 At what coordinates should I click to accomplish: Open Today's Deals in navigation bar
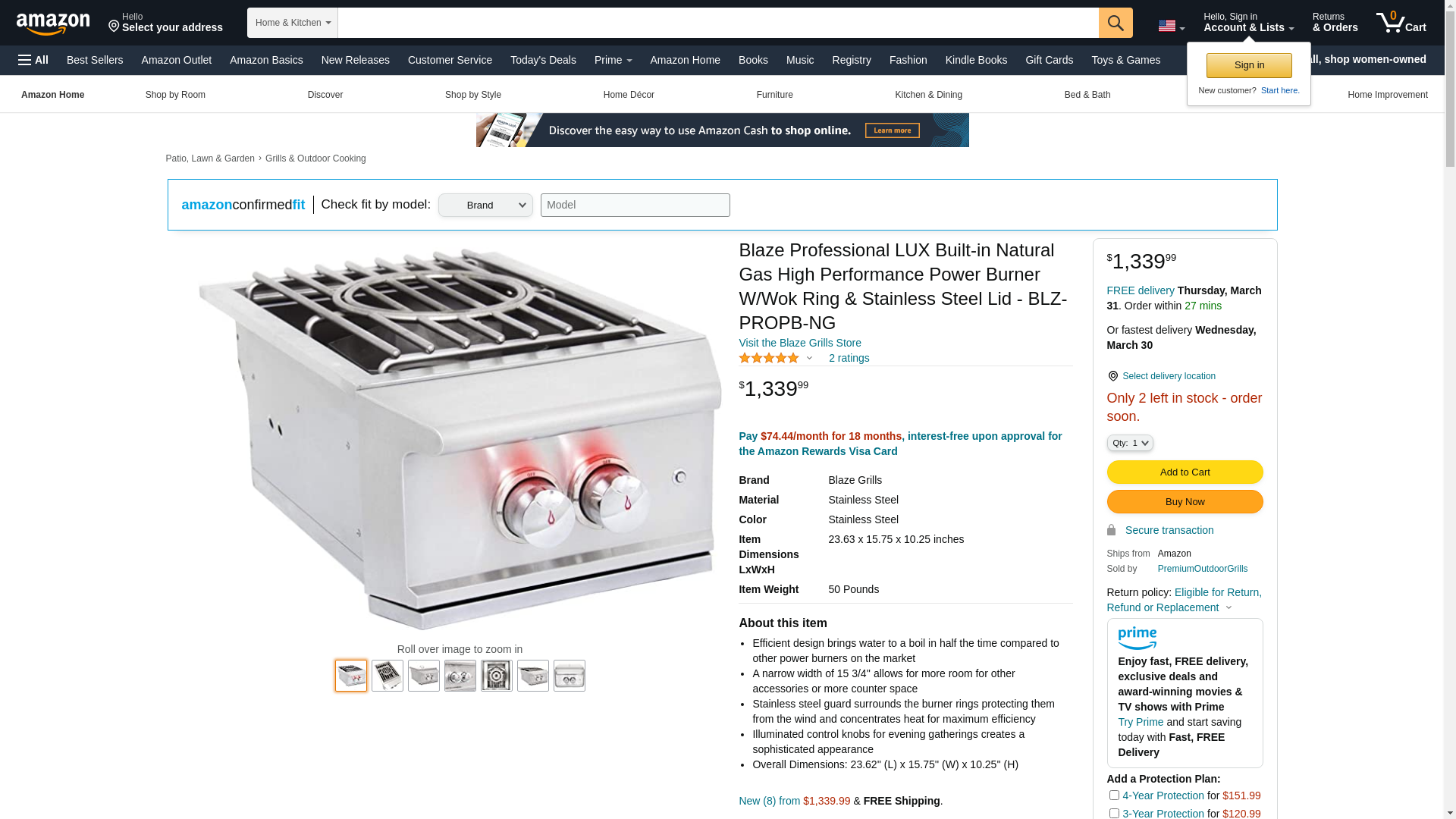[543, 60]
